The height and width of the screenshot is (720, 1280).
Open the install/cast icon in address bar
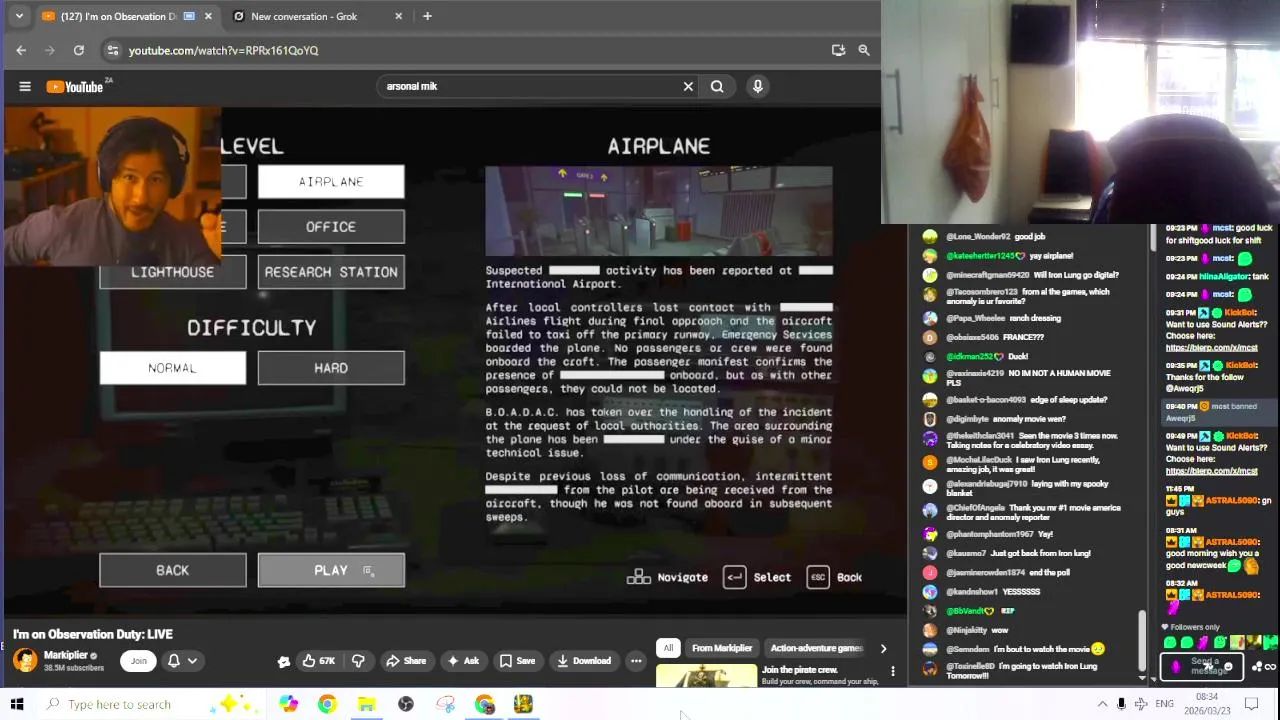[x=838, y=50]
